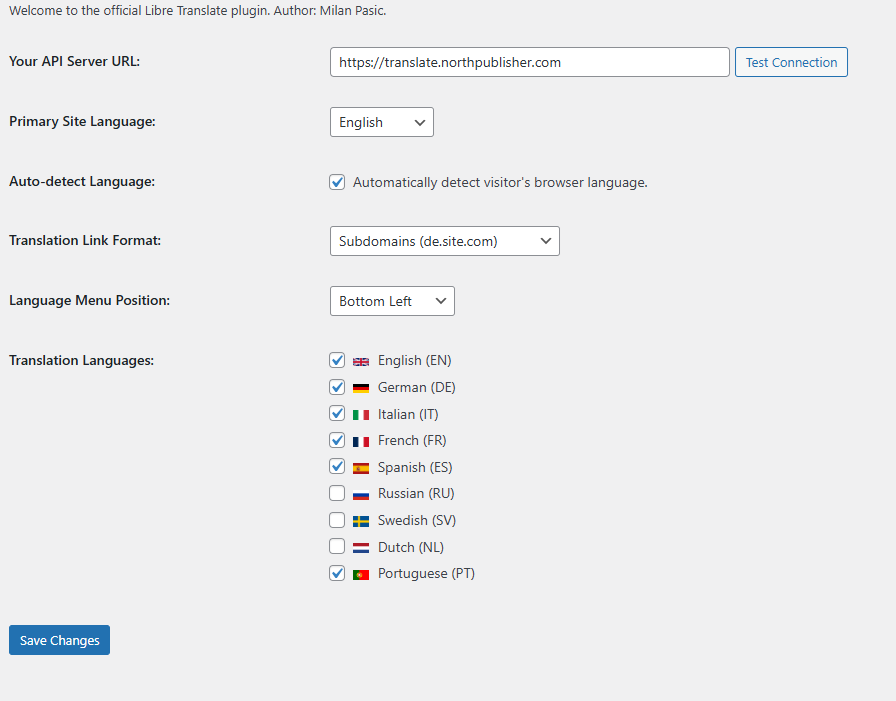Click the Swedish flag icon

pos(361,520)
